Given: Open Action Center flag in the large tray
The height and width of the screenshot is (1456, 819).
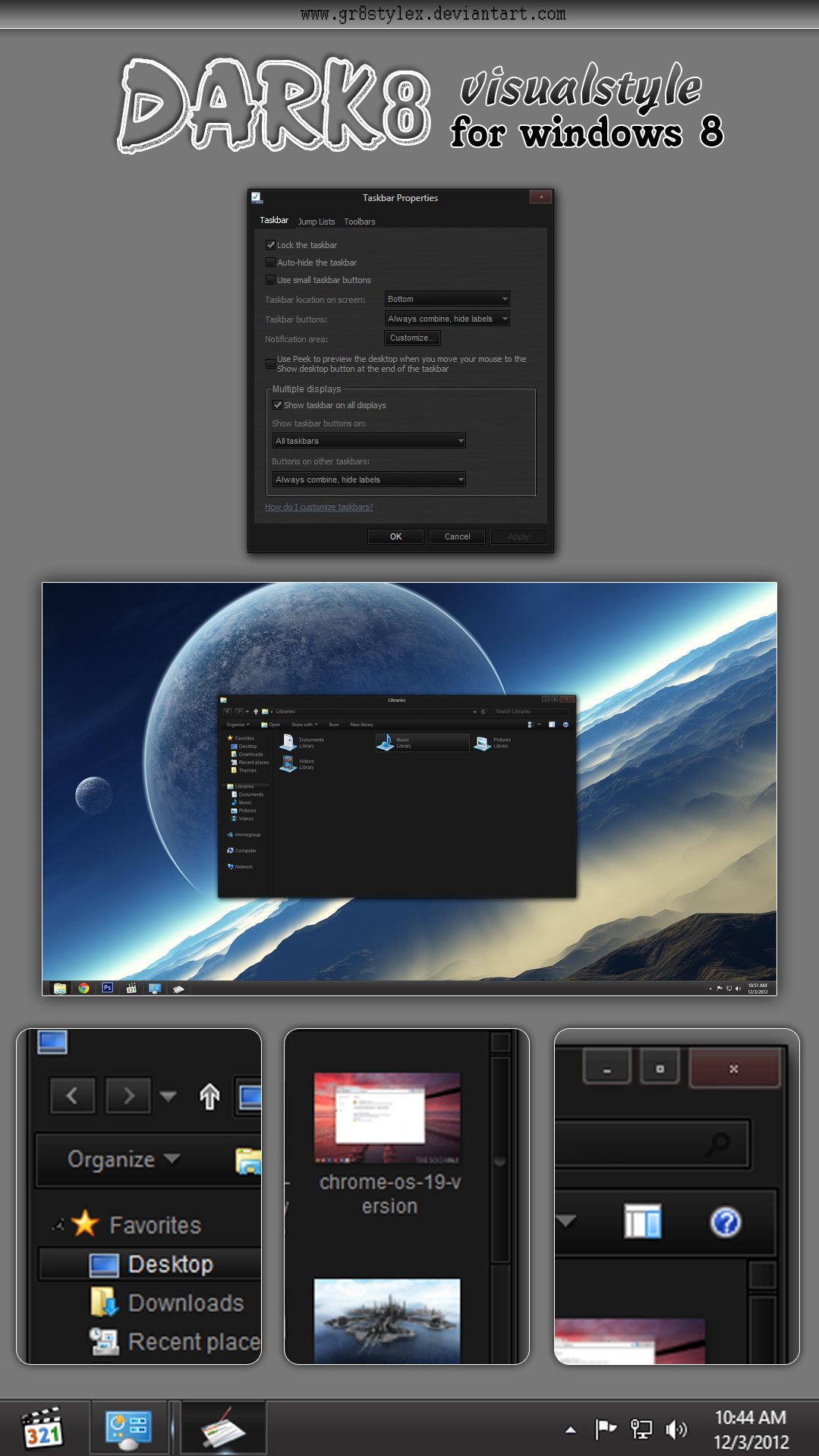Looking at the screenshot, I should pyautogui.click(x=605, y=1429).
